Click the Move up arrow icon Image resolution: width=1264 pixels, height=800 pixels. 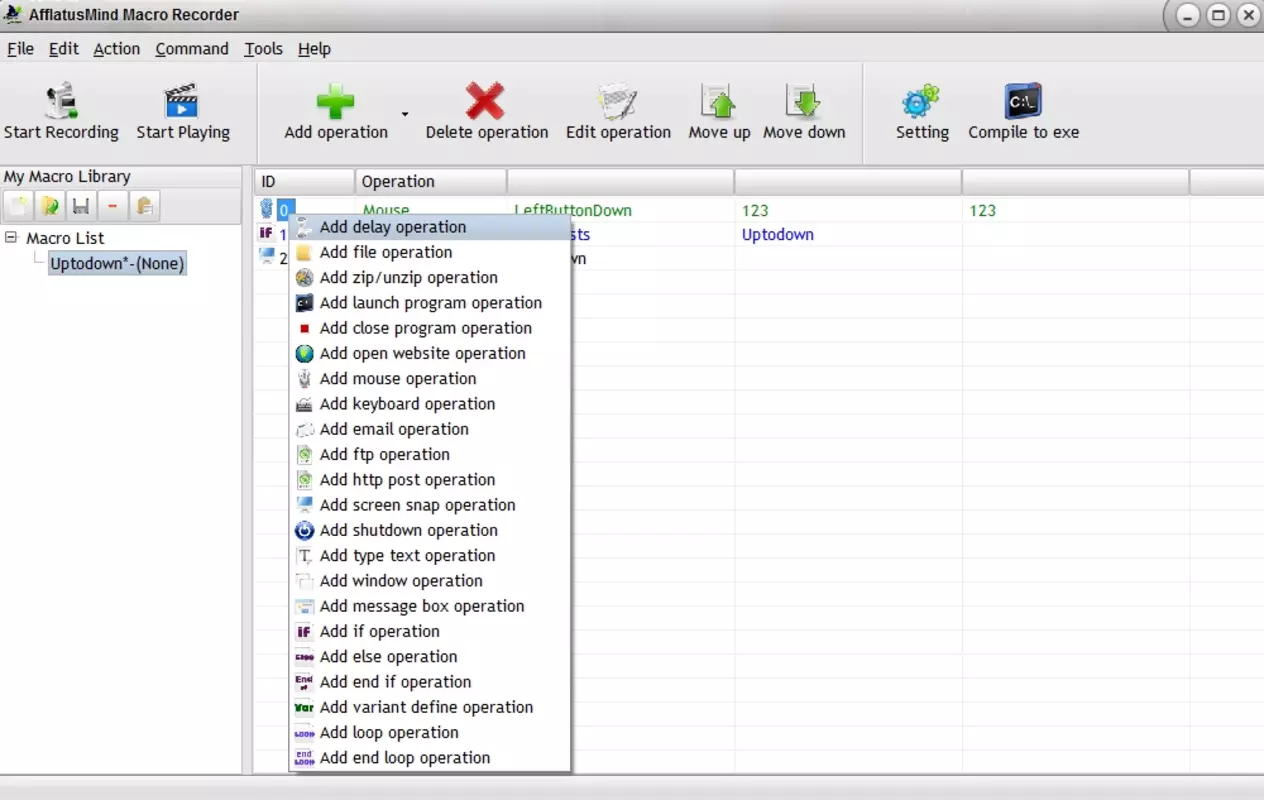click(x=718, y=101)
